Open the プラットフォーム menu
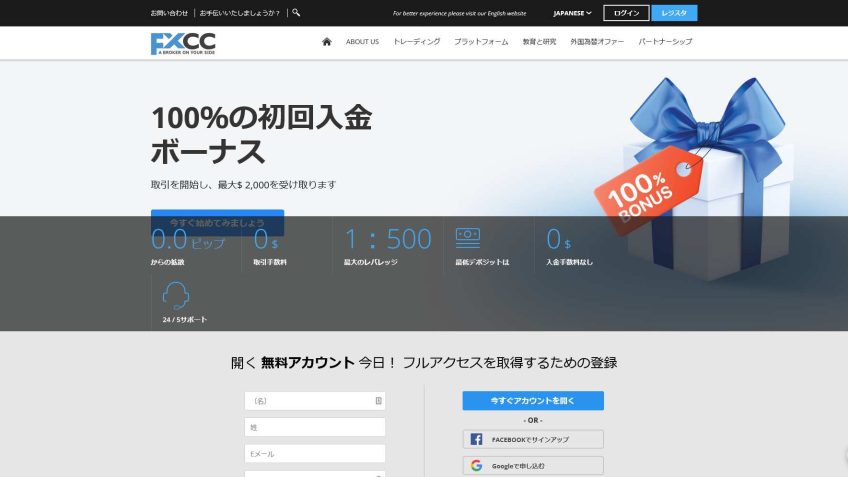 481,42
